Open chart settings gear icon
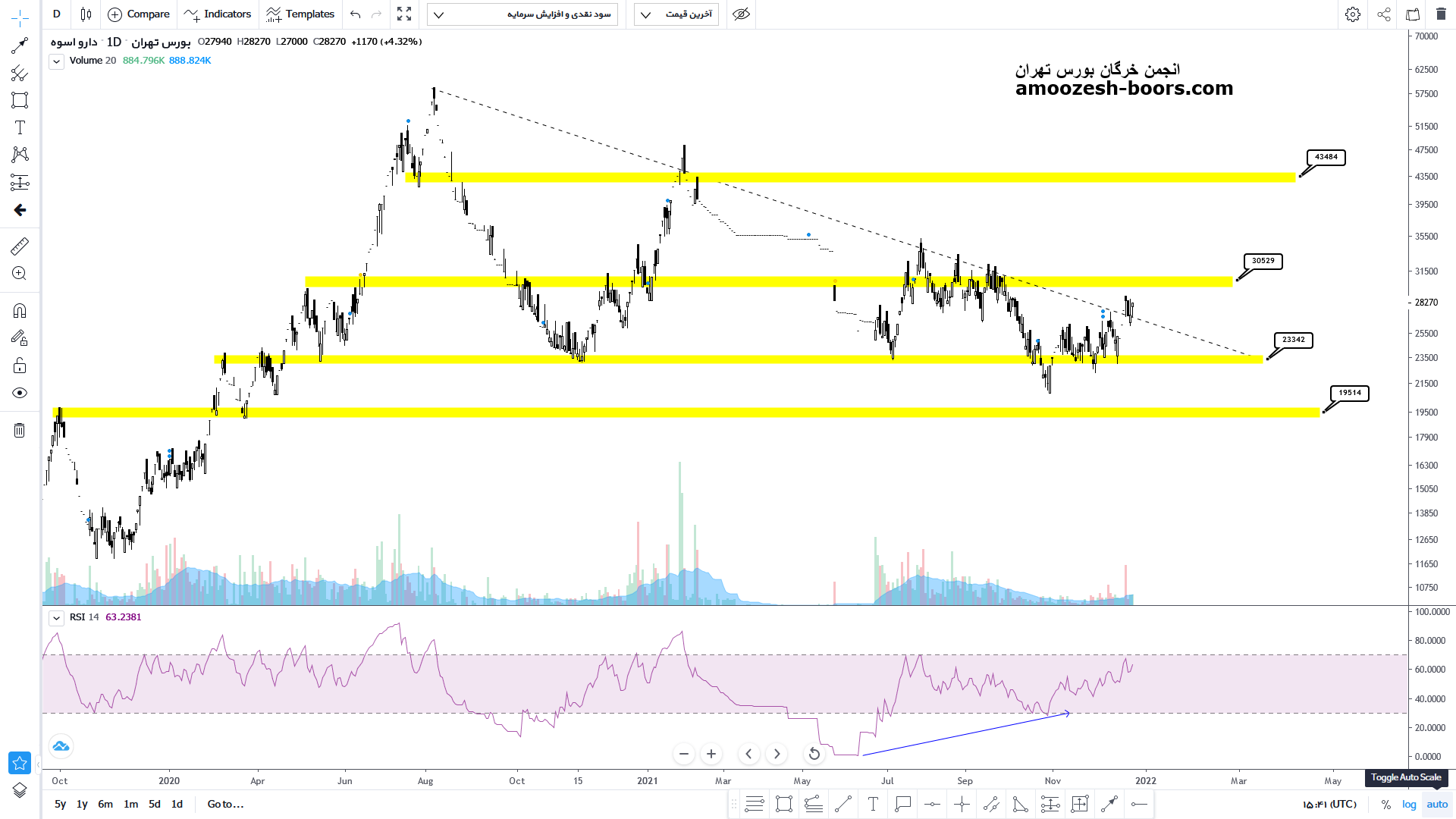This screenshot has width=1456, height=819. point(1352,14)
